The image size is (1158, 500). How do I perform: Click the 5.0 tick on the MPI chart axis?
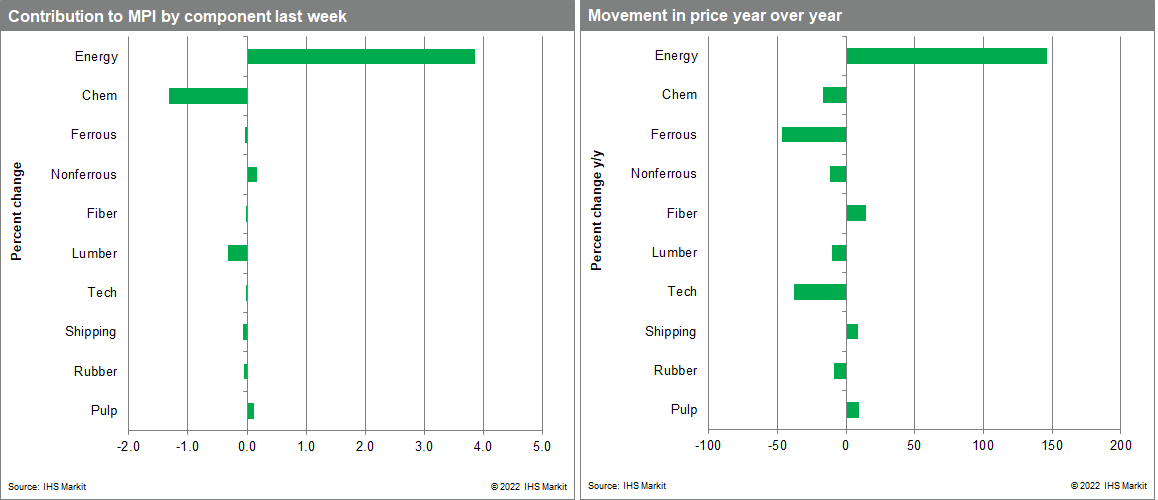coord(542,445)
